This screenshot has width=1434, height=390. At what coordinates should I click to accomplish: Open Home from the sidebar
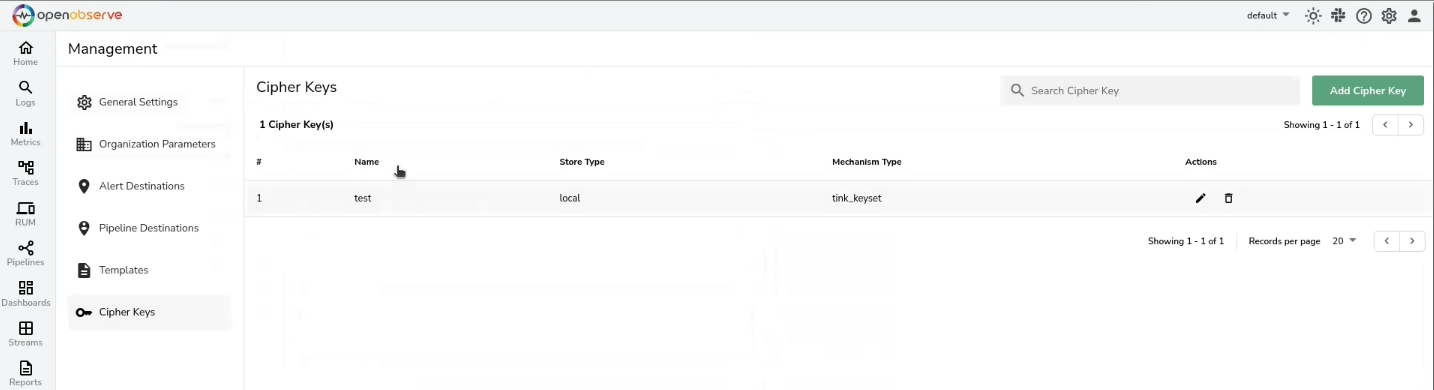pos(26,53)
